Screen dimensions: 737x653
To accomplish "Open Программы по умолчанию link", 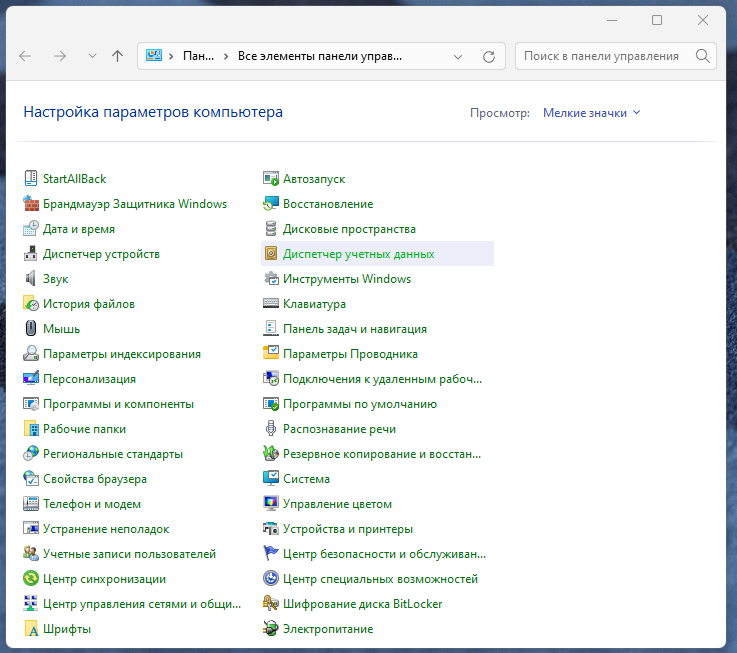I will 360,404.
